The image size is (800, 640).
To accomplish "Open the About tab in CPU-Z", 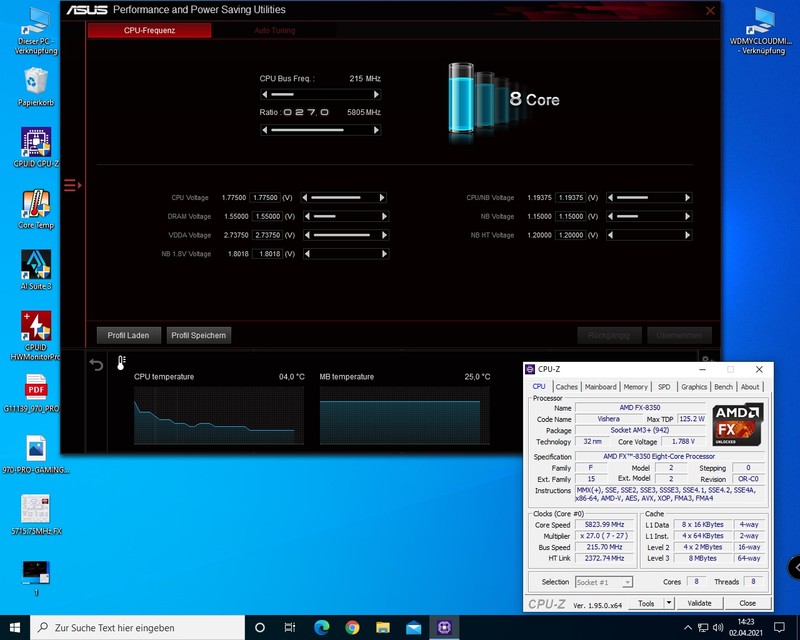I will 750,387.
